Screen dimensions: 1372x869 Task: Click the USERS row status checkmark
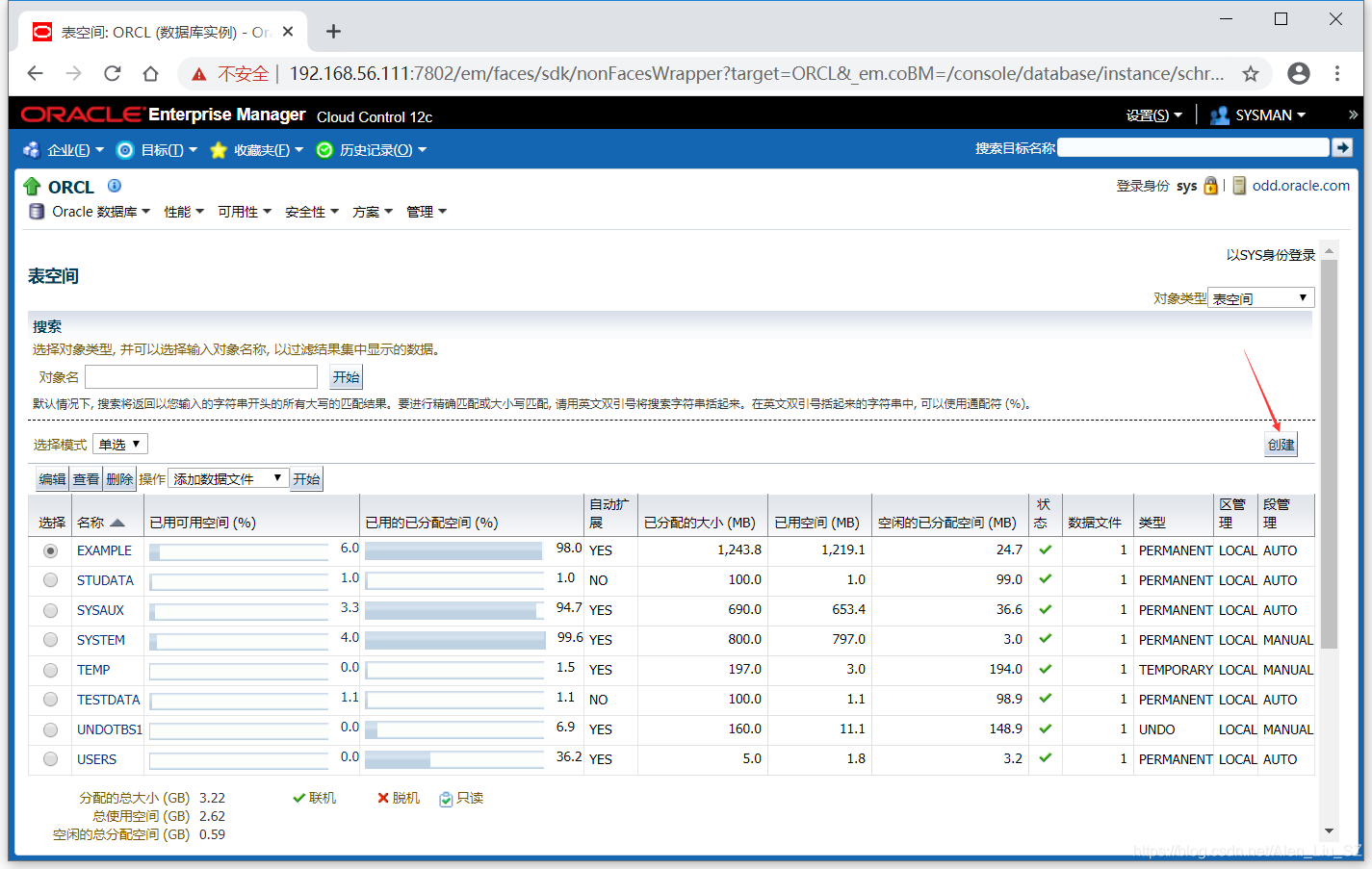(1046, 758)
